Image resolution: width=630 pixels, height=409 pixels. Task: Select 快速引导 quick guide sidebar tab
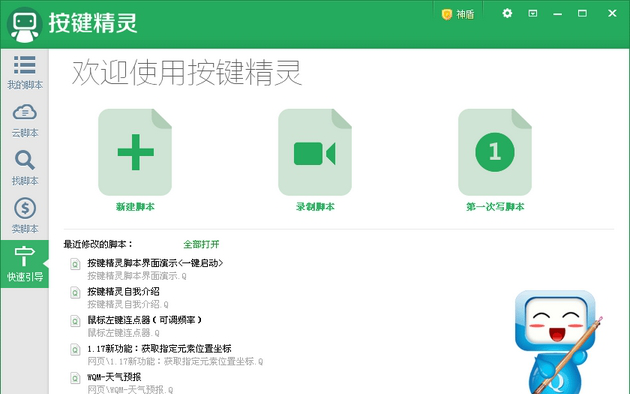[x=25, y=264]
